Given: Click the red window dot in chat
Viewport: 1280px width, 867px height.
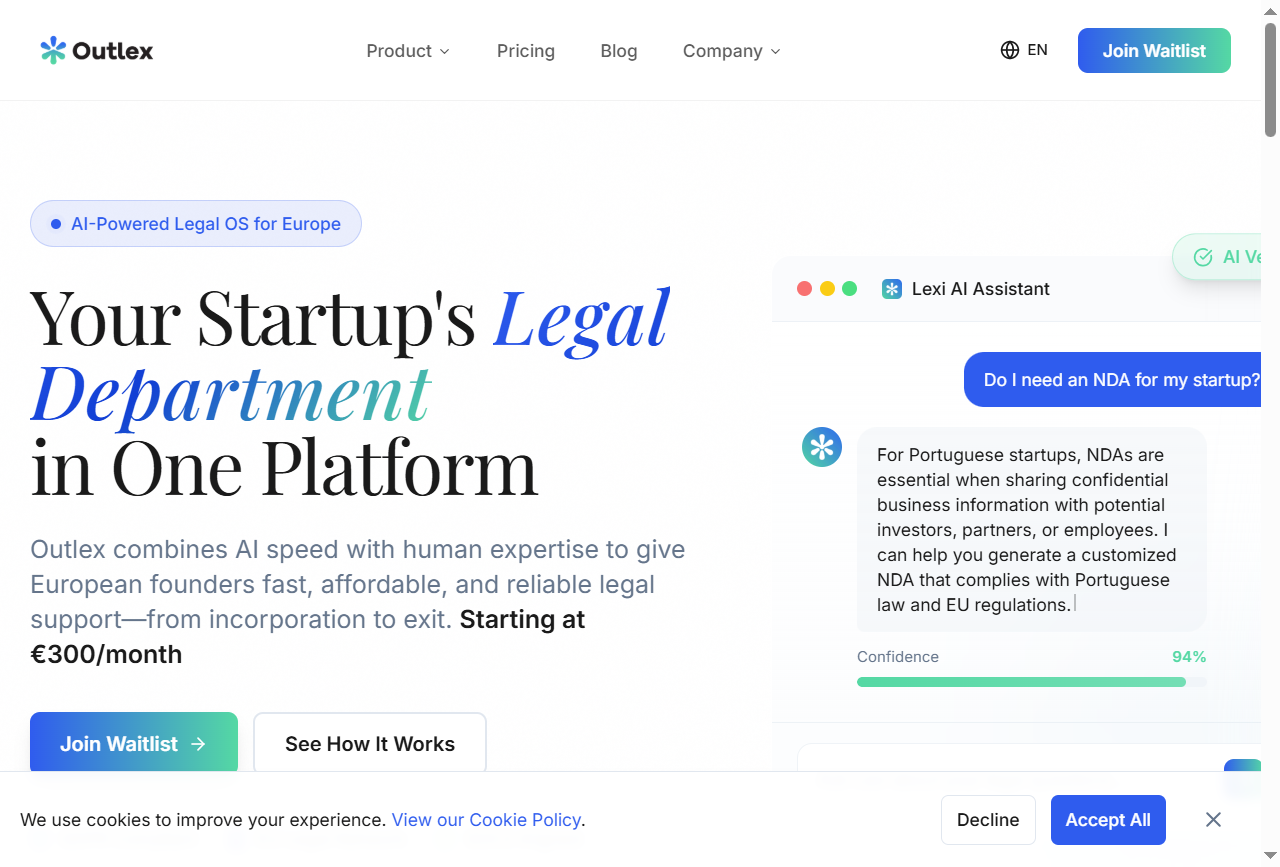Looking at the screenshot, I should pyautogui.click(x=804, y=289).
